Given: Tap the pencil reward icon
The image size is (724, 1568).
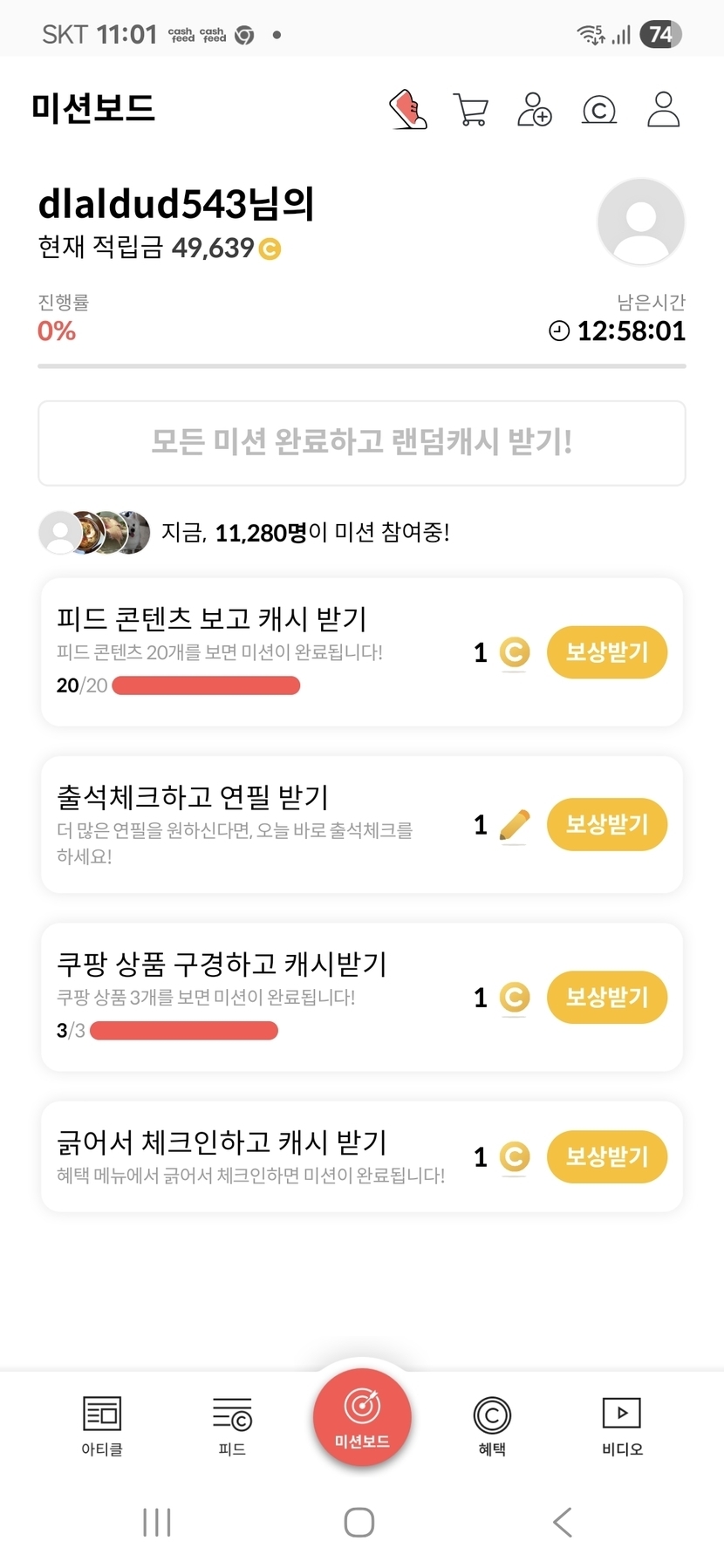Looking at the screenshot, I should pyautogui.click(x=515, y=825).
